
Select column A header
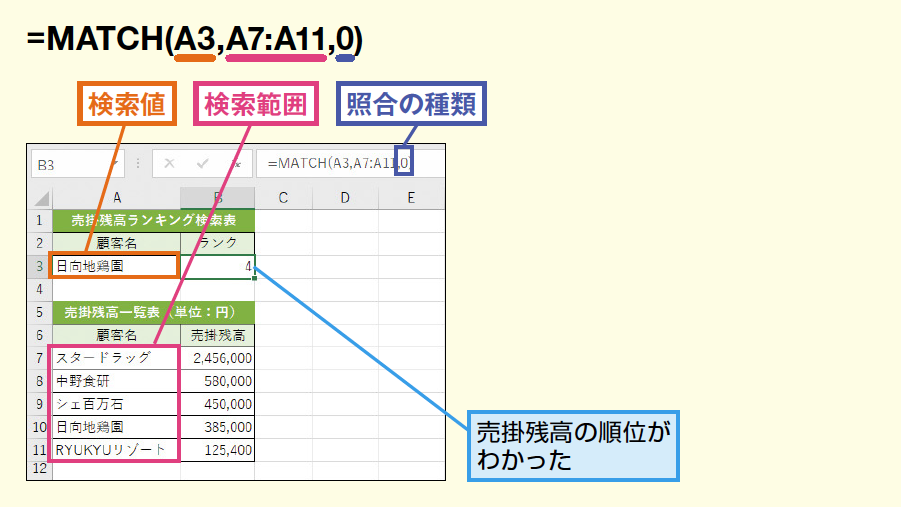[x=117, y=198]
